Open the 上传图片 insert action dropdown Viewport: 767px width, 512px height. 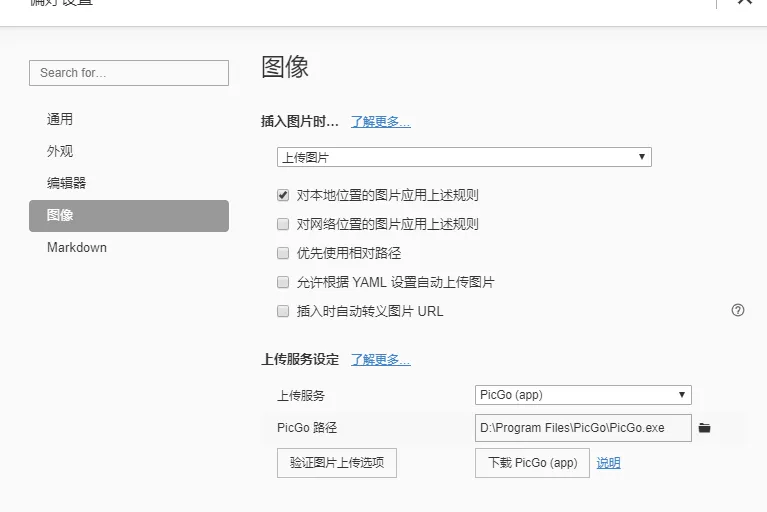[464, 157]
